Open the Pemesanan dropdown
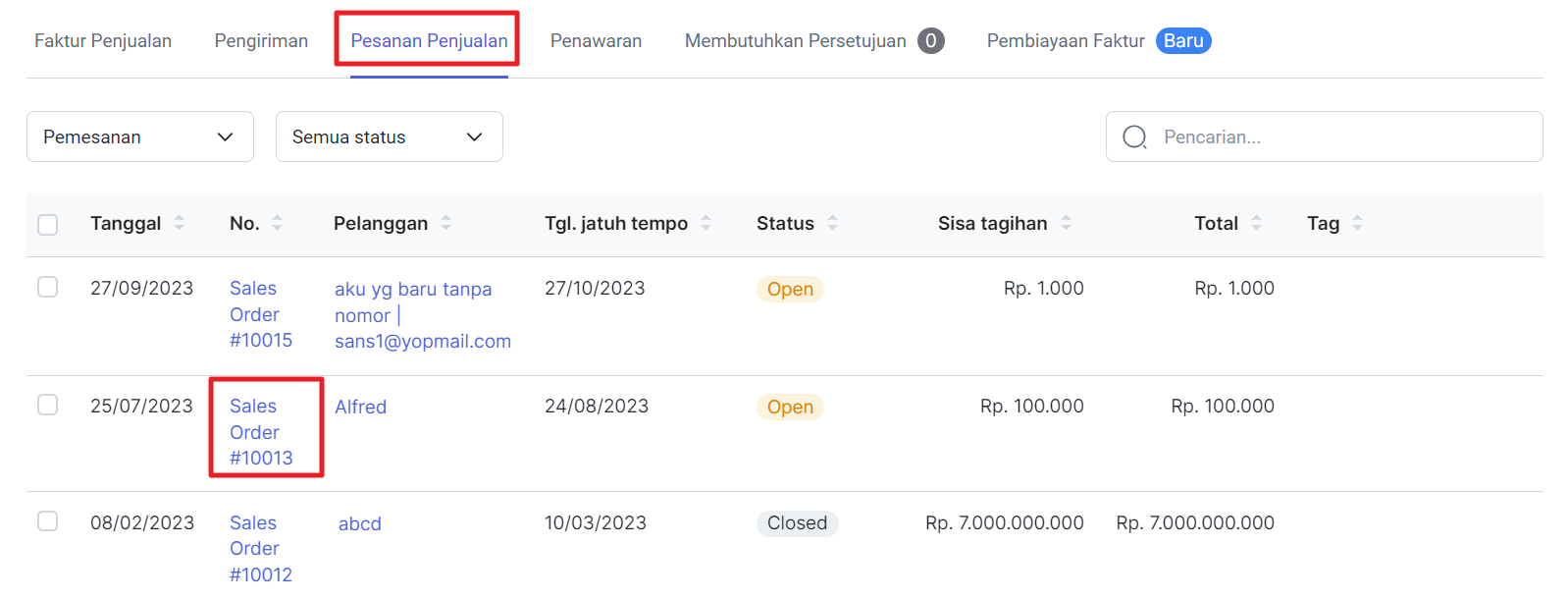 tap(139, 137)
